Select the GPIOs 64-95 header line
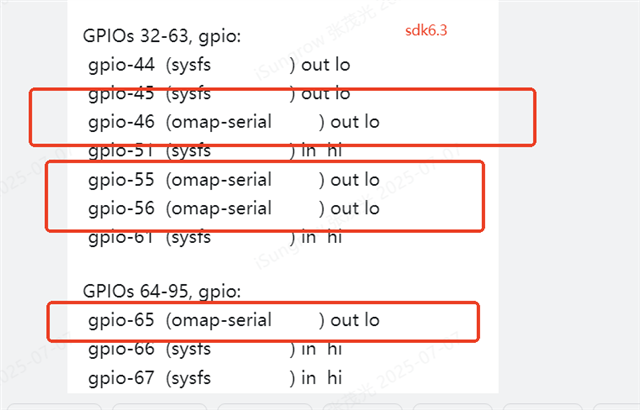Screen dimensions: 640x410 coord(162,292)
